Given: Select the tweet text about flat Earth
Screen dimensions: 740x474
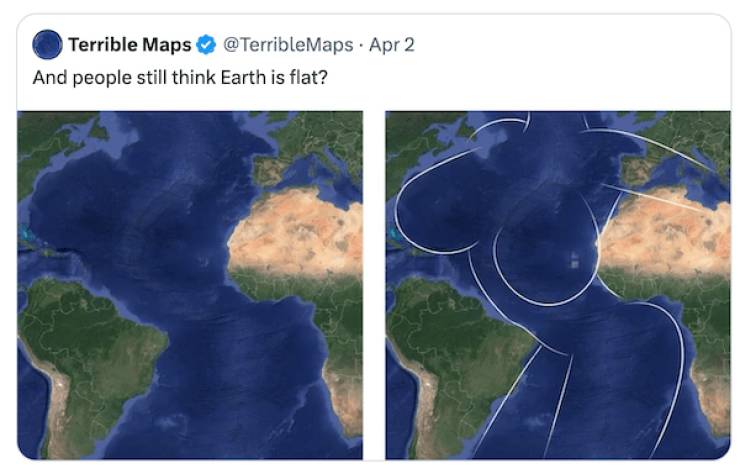Looking at the screenshot, I should (x=181, y=77).
